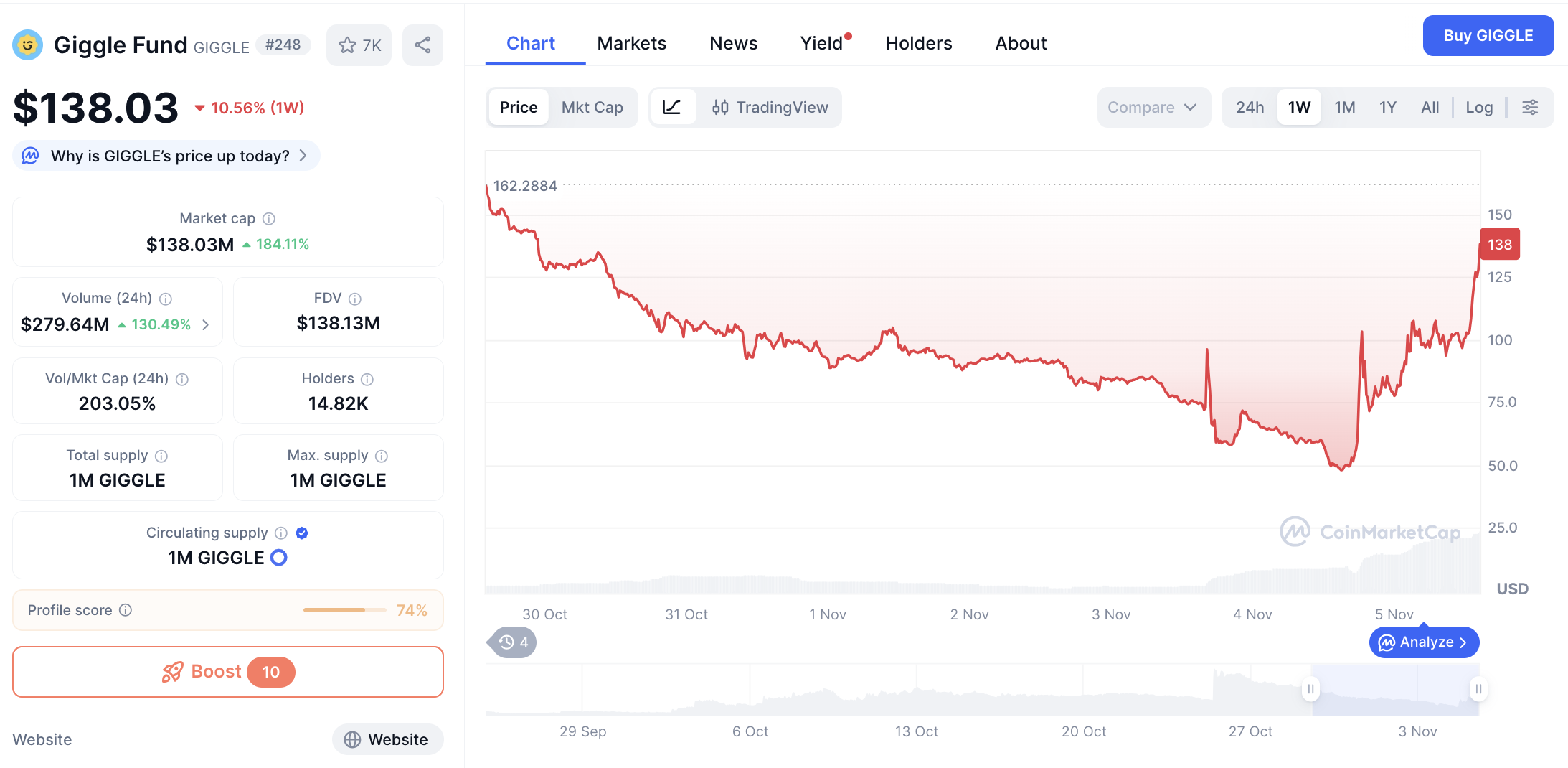Click the share icon next to watchlist star
The height and width of the screenshot is (768, 1568).
point(422,45)
